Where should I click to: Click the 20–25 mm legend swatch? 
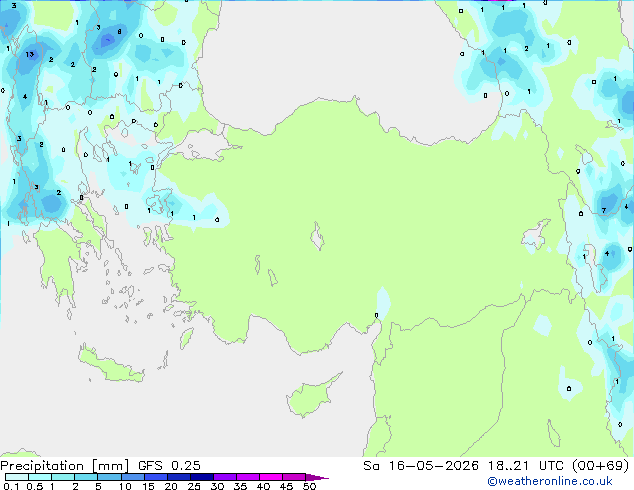click(x=178, y=477)
